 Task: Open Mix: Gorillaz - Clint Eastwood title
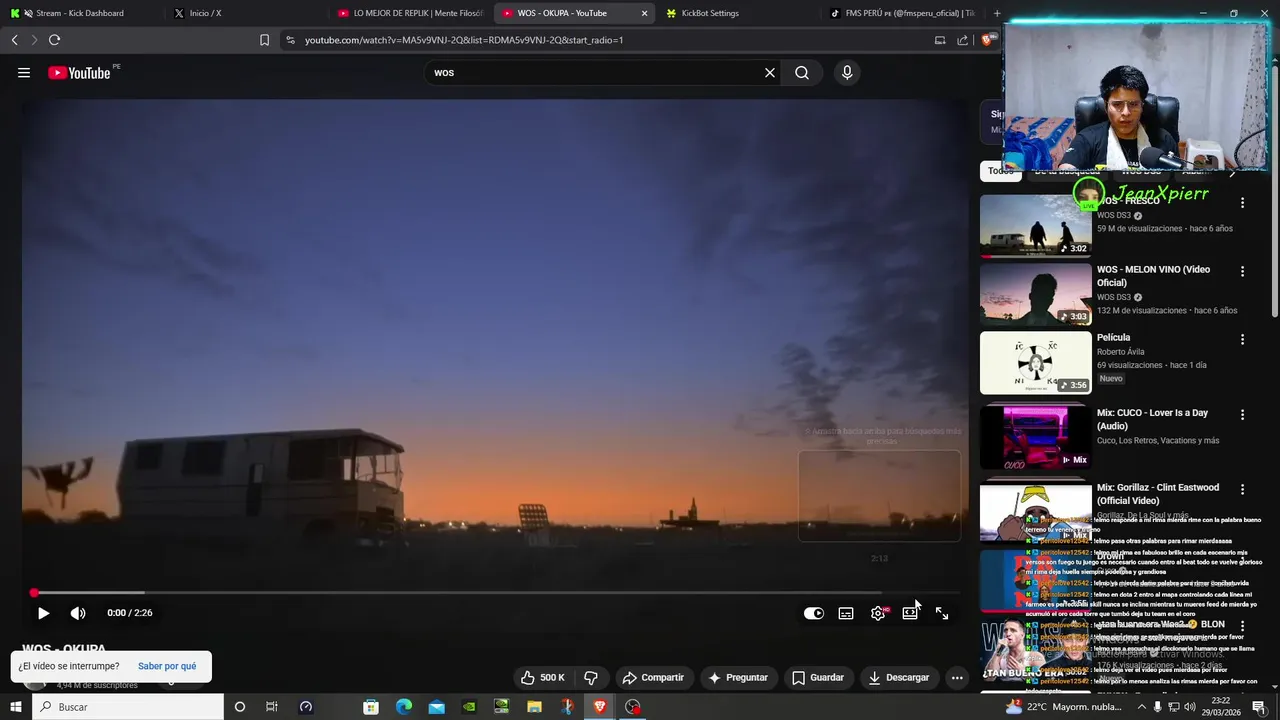1158,494
